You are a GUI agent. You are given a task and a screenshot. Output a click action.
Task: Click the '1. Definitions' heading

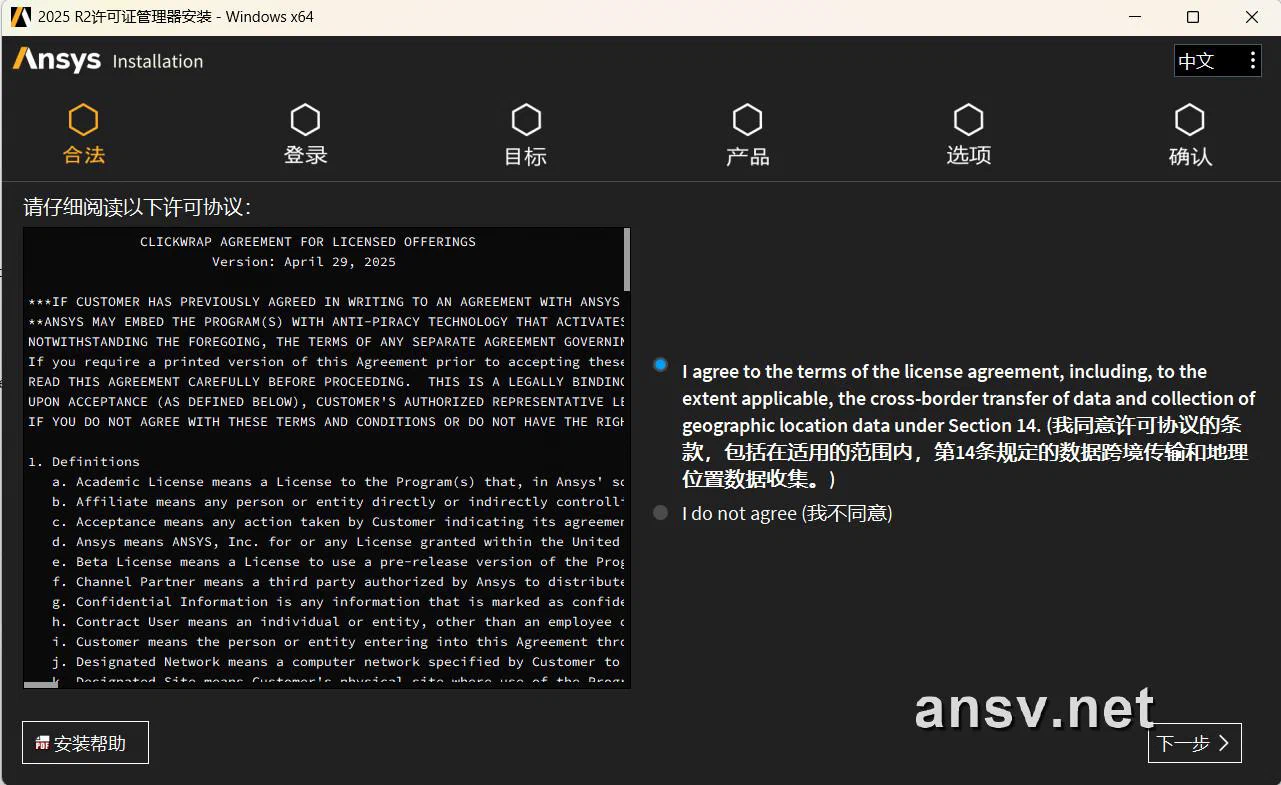[84, 462]
